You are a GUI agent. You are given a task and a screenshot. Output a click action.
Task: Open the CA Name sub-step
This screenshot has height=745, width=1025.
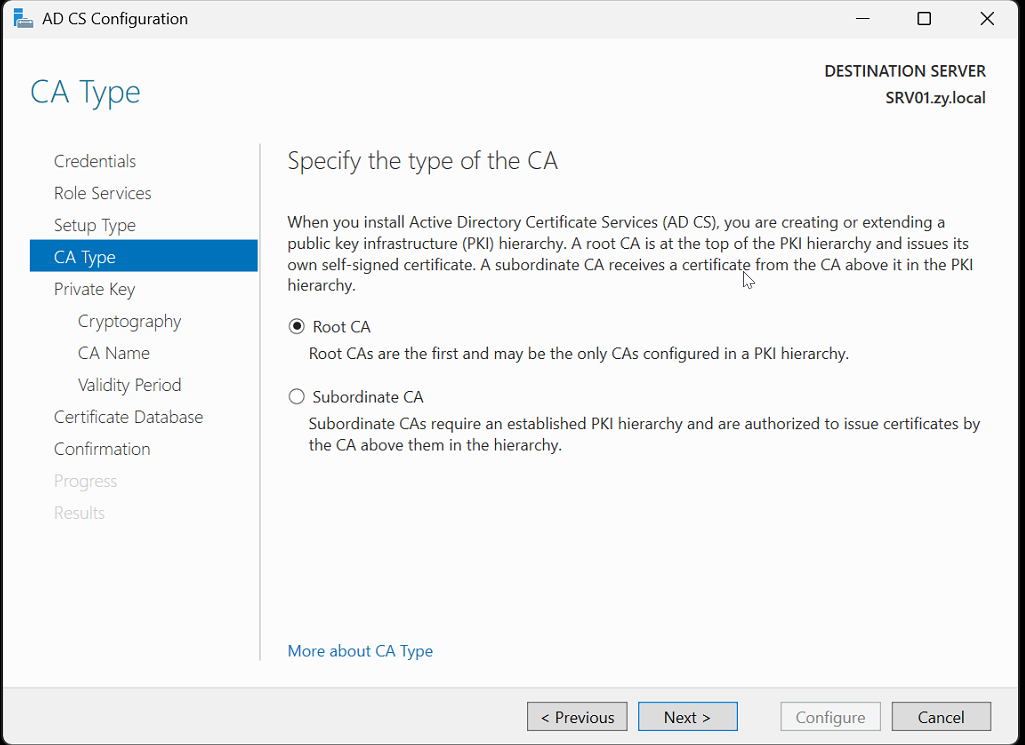coord(114,353)
